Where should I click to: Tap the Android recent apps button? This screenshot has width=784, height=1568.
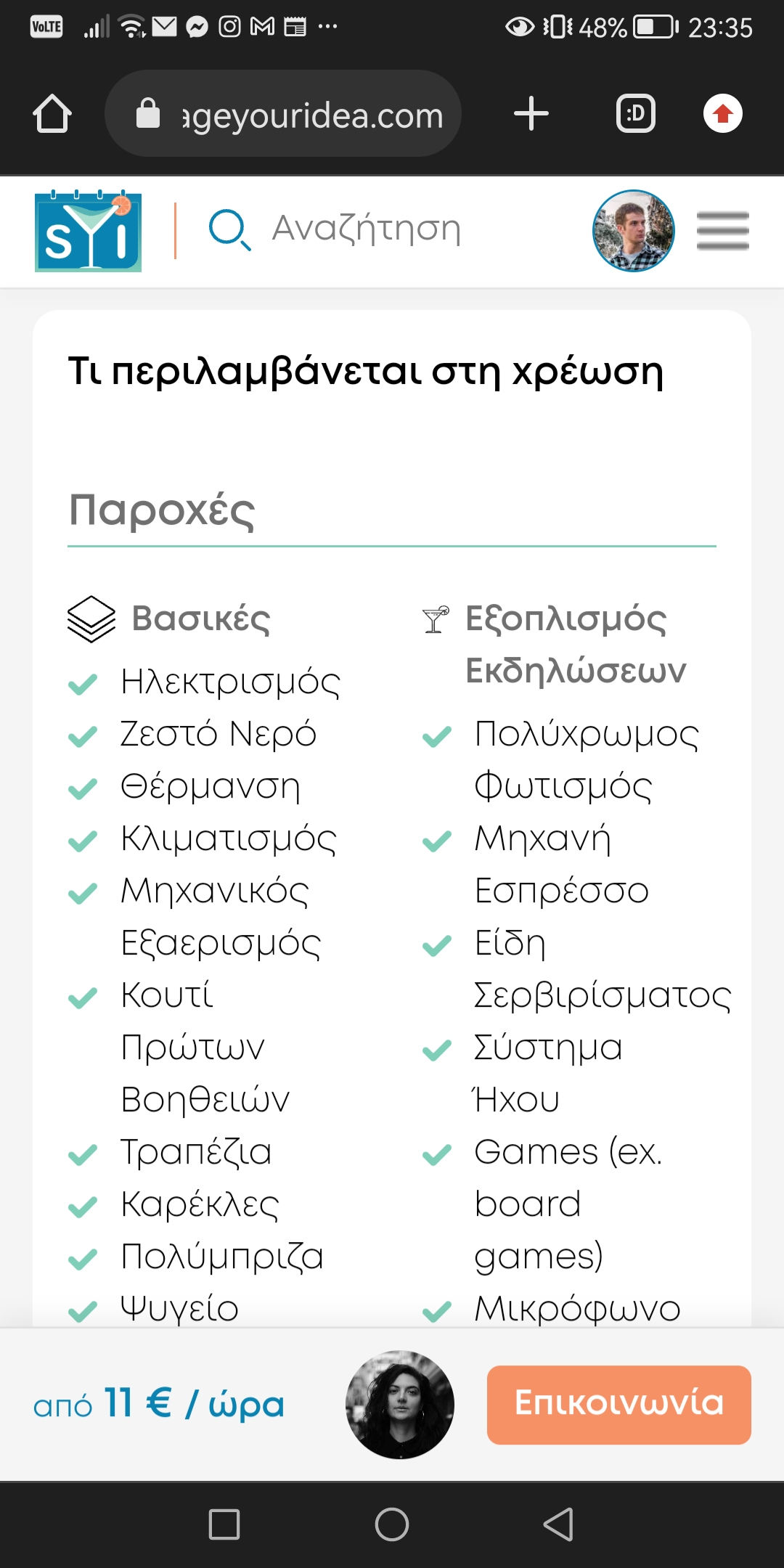coord(224,1524)
